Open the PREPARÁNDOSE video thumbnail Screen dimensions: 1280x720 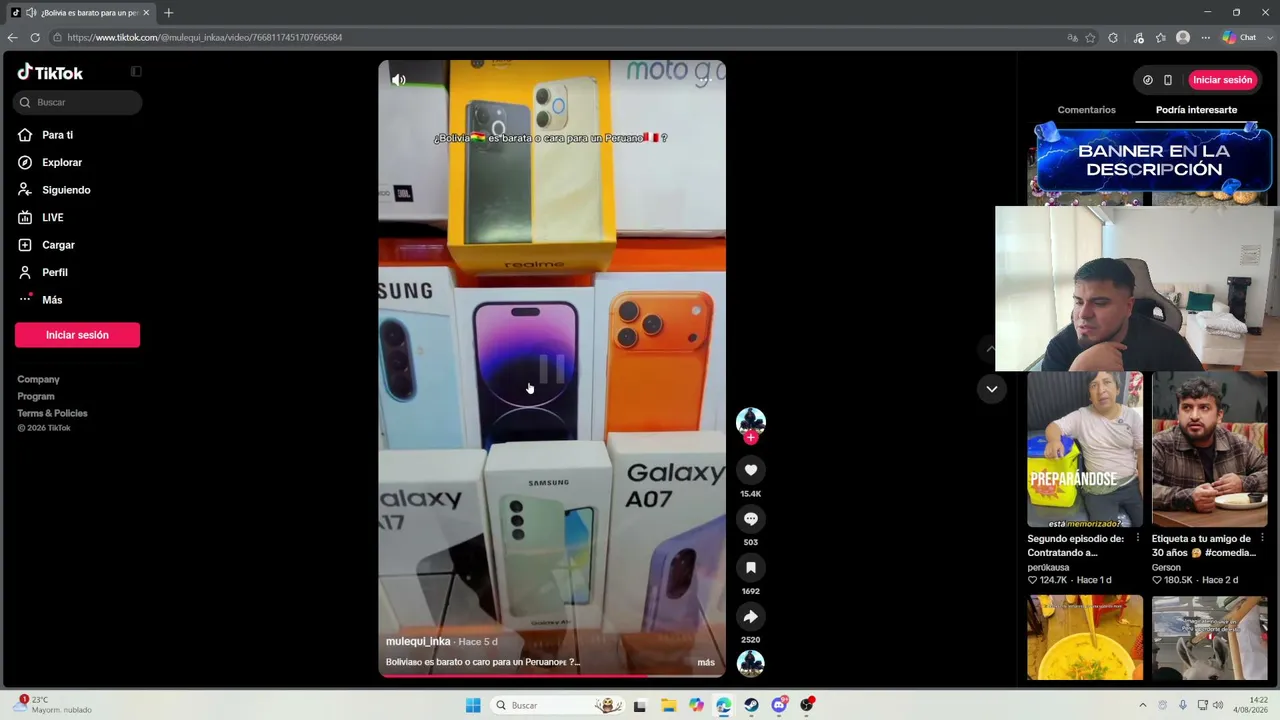pos(1085,449)
